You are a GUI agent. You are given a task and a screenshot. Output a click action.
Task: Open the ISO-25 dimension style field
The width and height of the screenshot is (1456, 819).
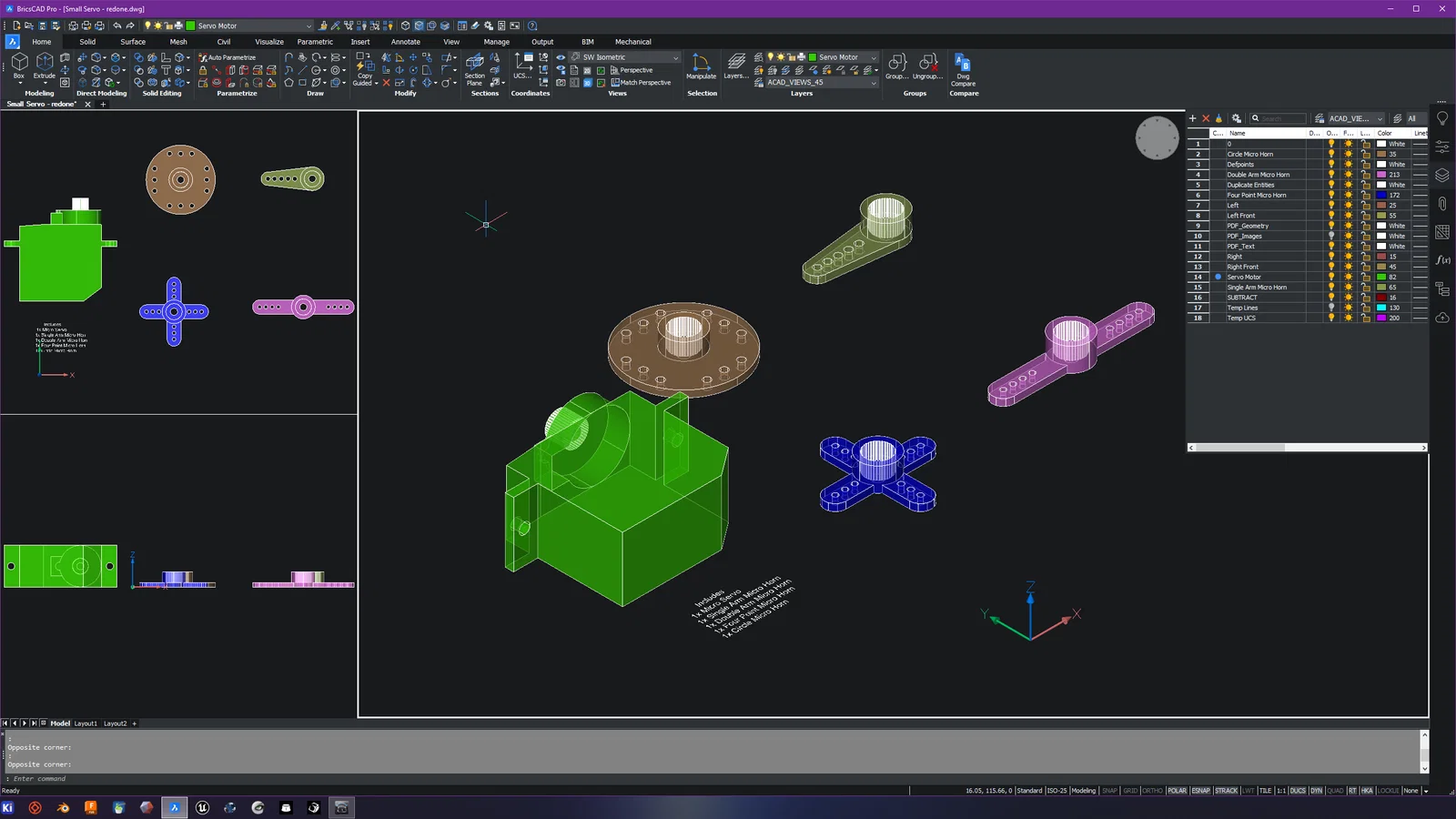(x=1057, y=791)
